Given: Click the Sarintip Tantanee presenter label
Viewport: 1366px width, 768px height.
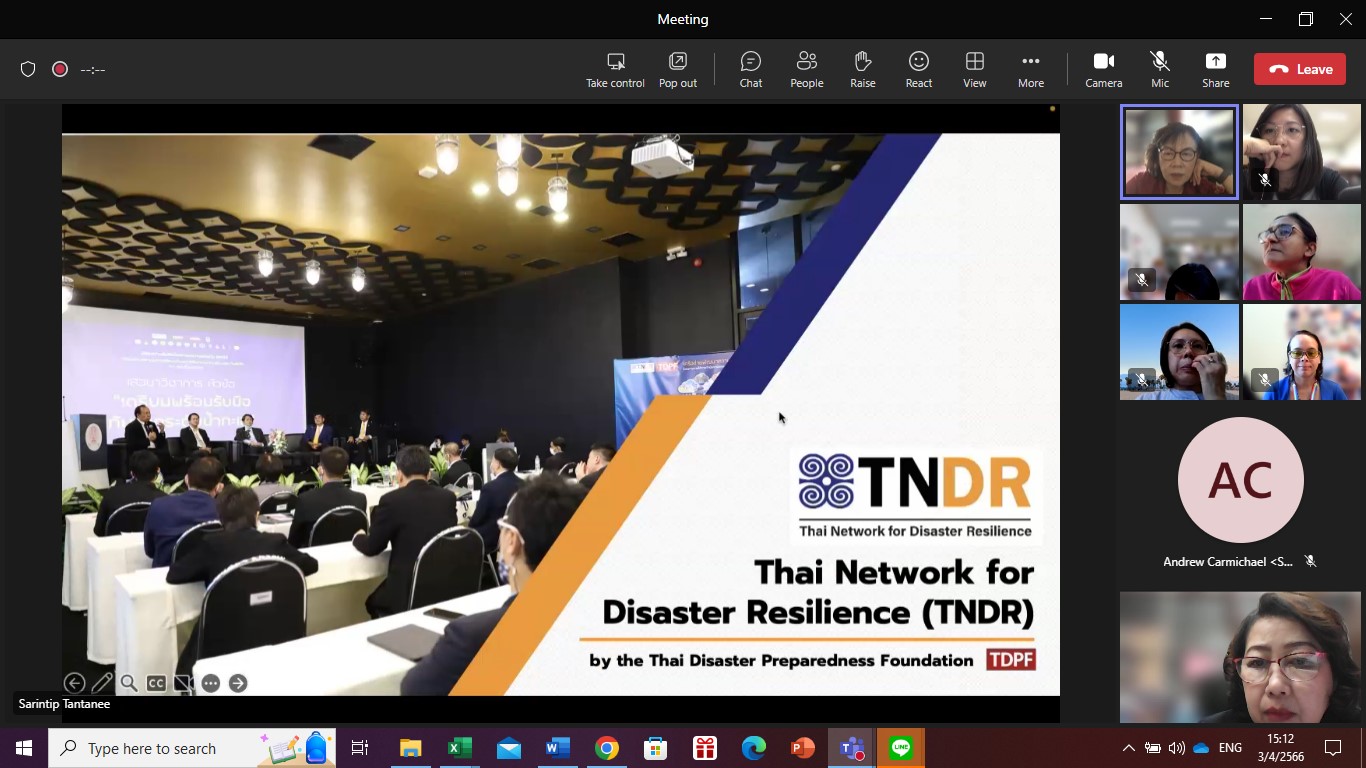Looking at the screenshot, I should click(64, 704).
